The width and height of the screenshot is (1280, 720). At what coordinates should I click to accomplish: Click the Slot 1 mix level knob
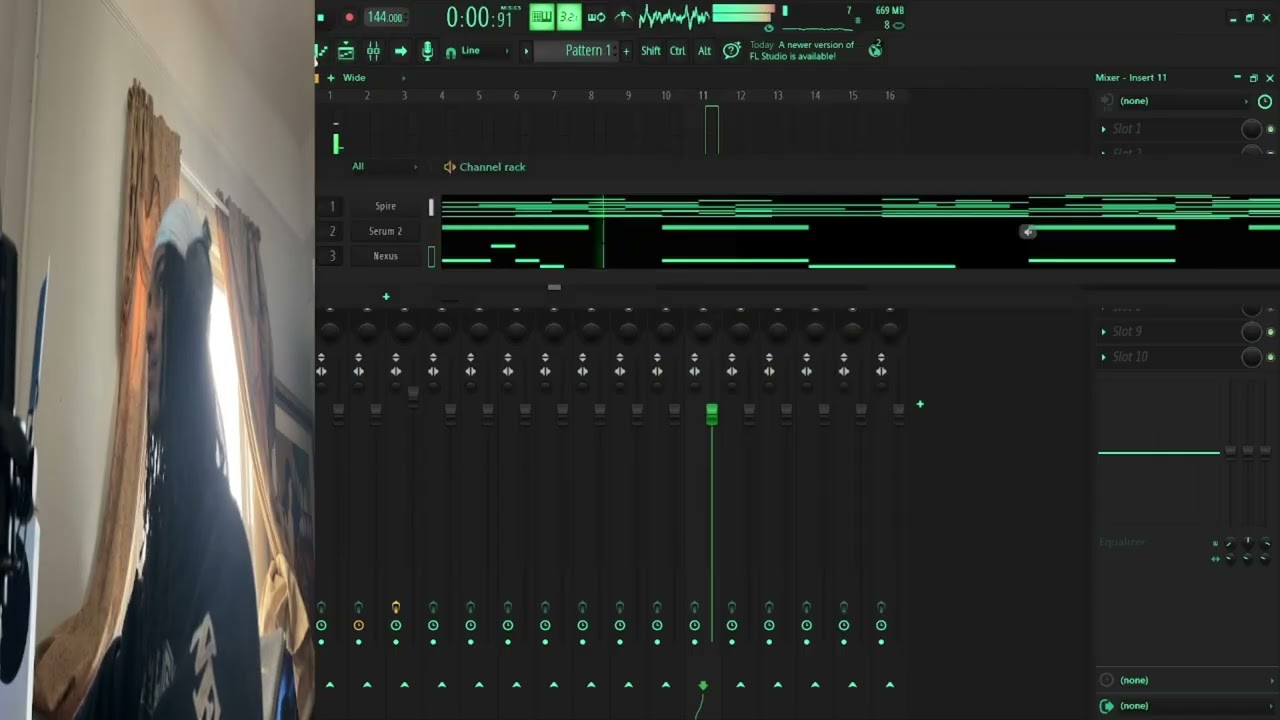coord(1251,129)
